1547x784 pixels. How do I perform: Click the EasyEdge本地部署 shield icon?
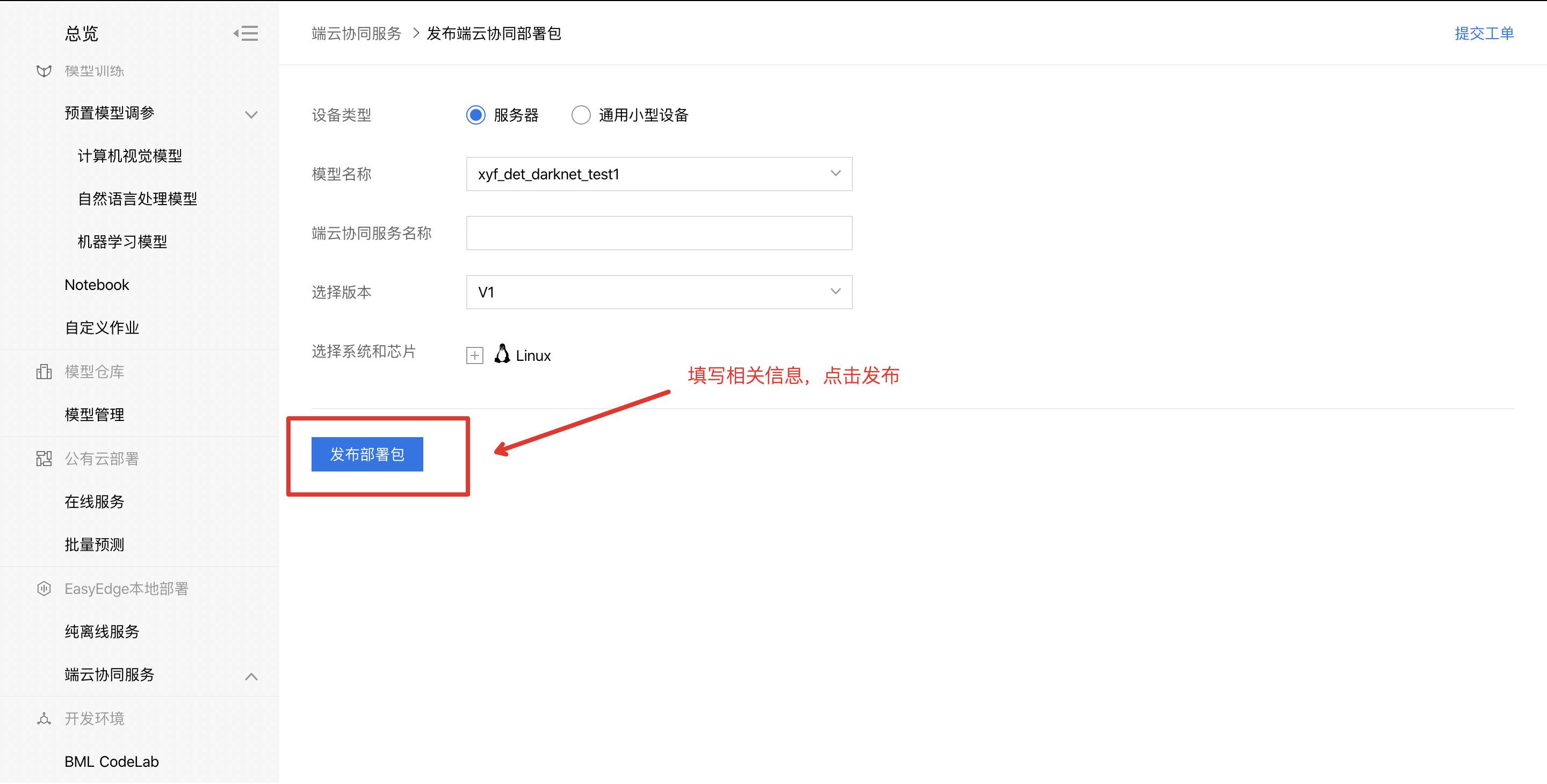pos(44,589)
